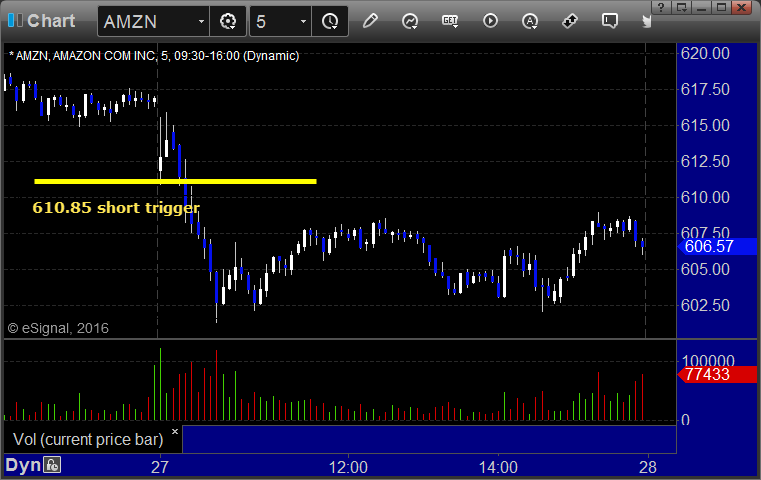Screen dimensions: 761x480
Task: Open the alerts 'A' icon menu
Action: [x=530, y=21]
